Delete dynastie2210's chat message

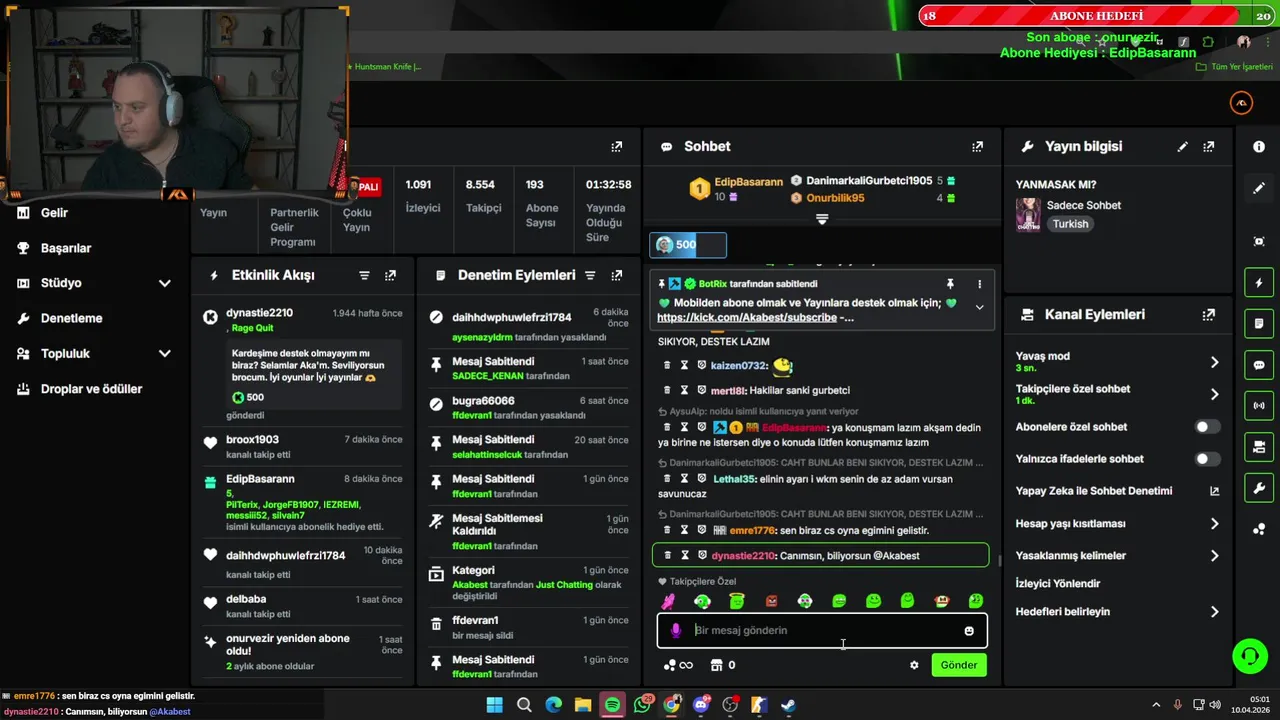667,555
